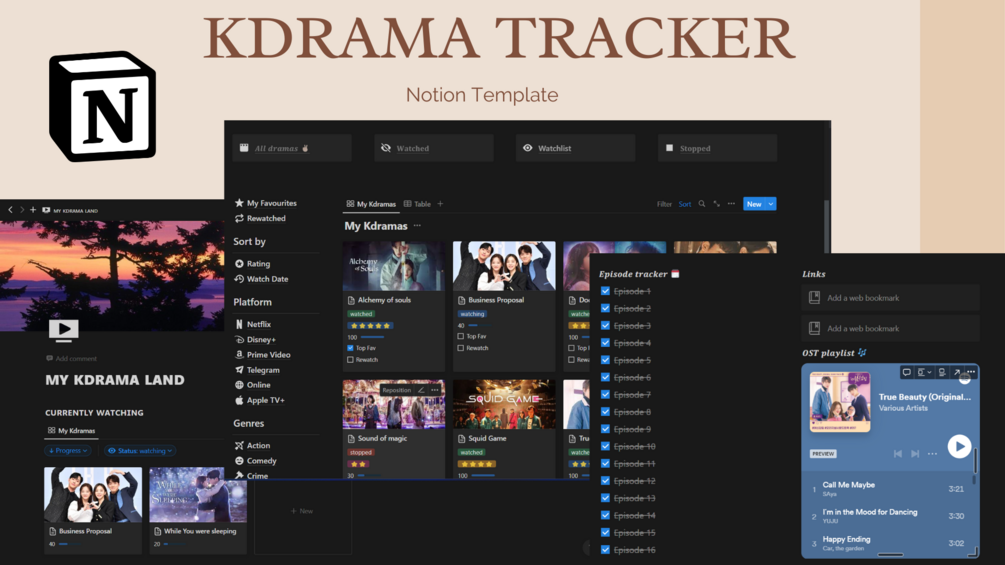Screen dimensions: 1005x565
Task: Click the first Add a web bookmark field
Action: coord(890,298)
